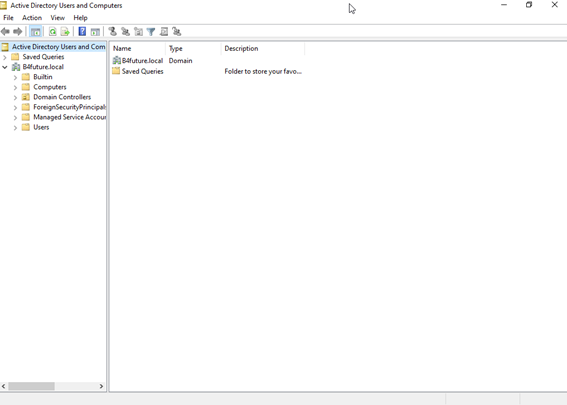Click the Forward arrow toolbar icon
The image size is (567, 405).
tap(17, 32)
